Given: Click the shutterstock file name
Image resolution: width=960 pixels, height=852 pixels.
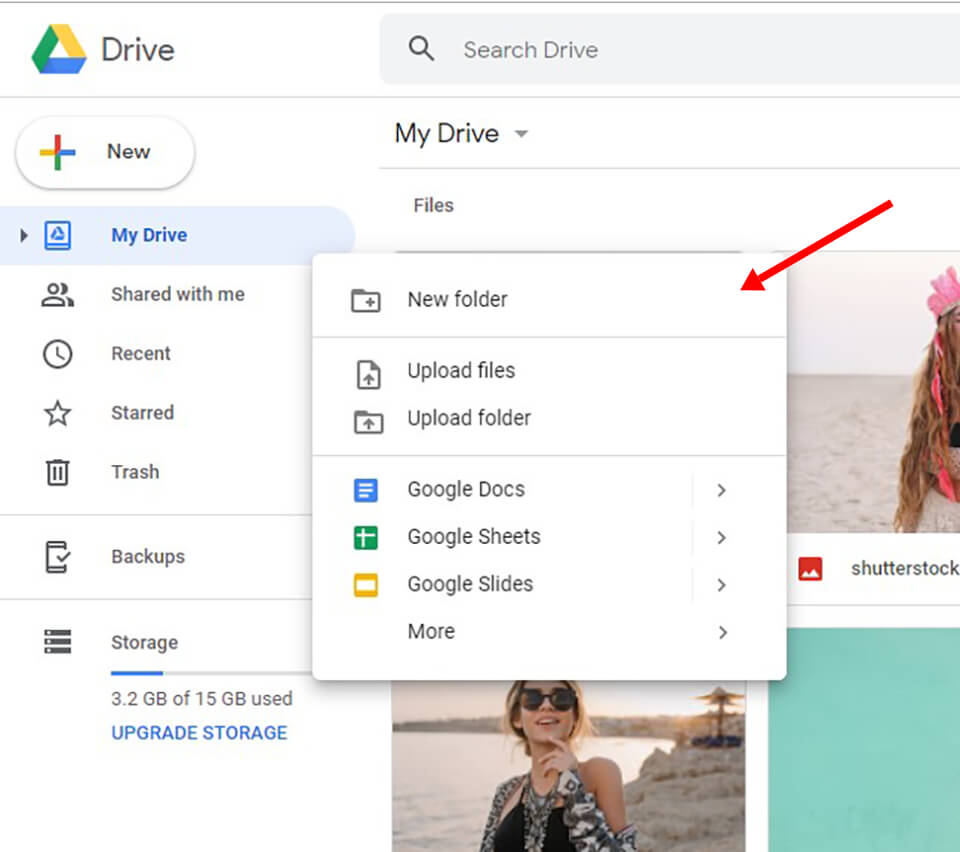Looking at the screenshot, I should [x=905, y=569].
